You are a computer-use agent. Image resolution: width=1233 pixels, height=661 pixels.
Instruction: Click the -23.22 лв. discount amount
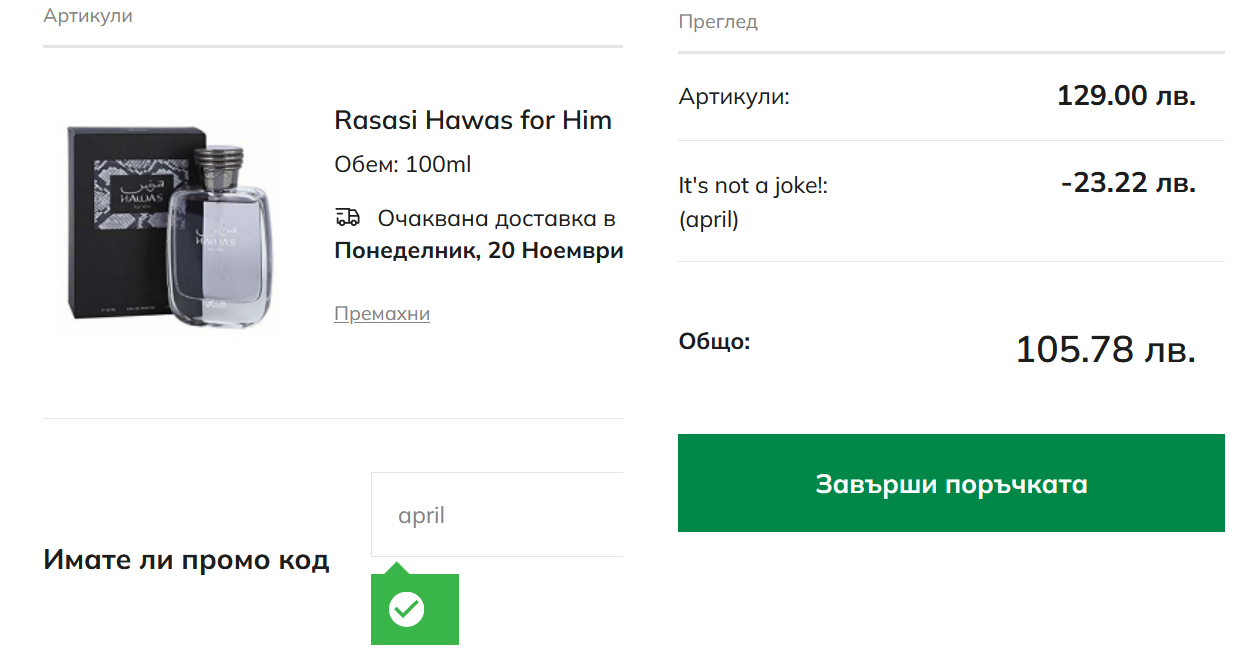click(x=1128, y=184)
